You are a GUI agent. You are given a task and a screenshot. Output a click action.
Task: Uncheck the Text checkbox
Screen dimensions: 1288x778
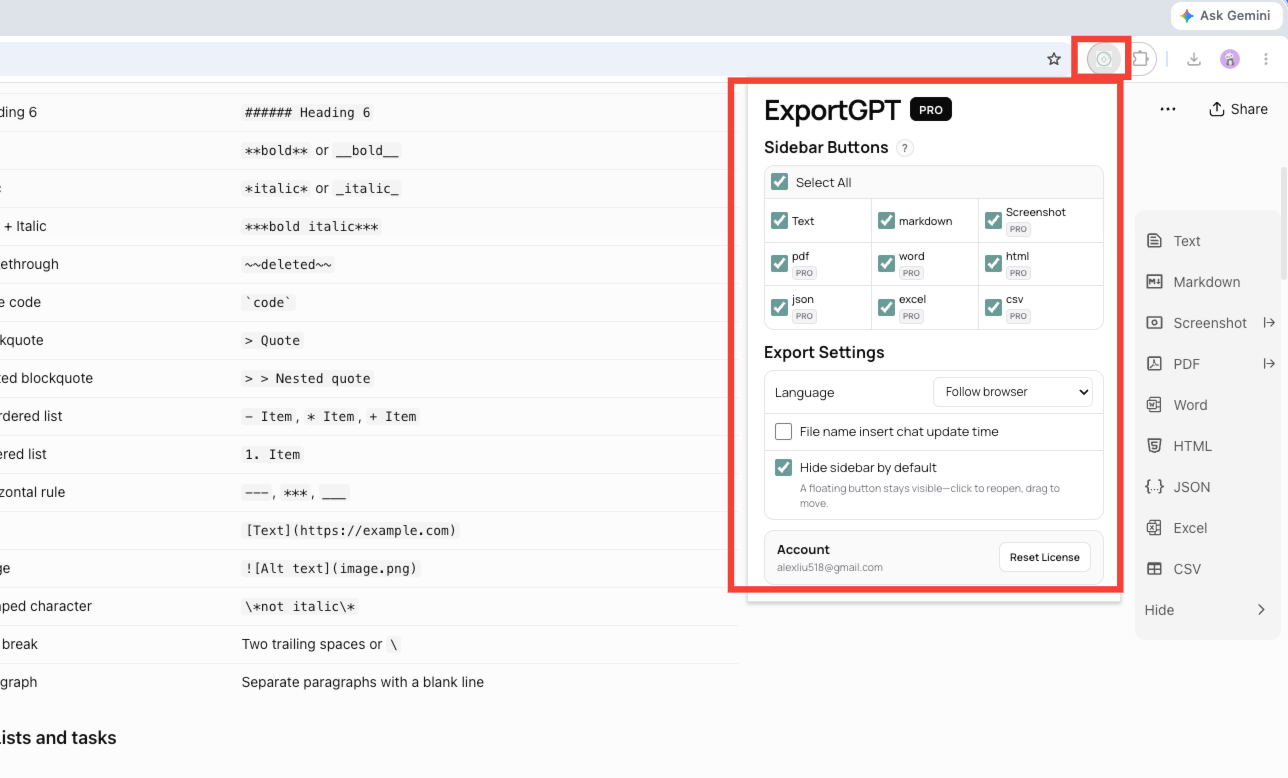click(780, 220)
